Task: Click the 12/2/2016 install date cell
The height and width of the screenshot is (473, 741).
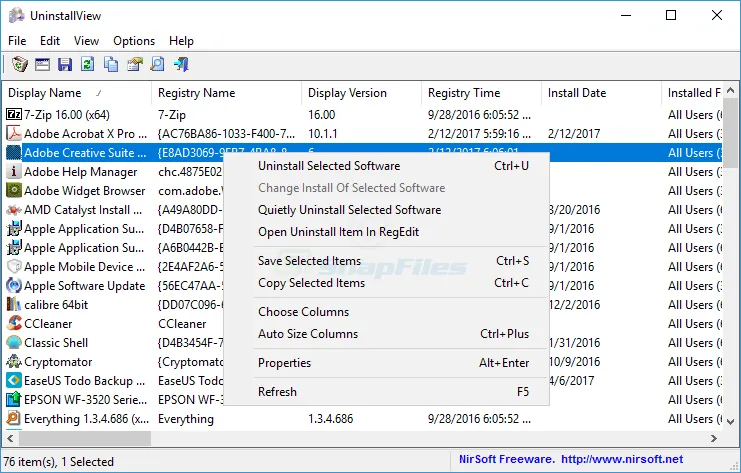Action: (574, 305)
